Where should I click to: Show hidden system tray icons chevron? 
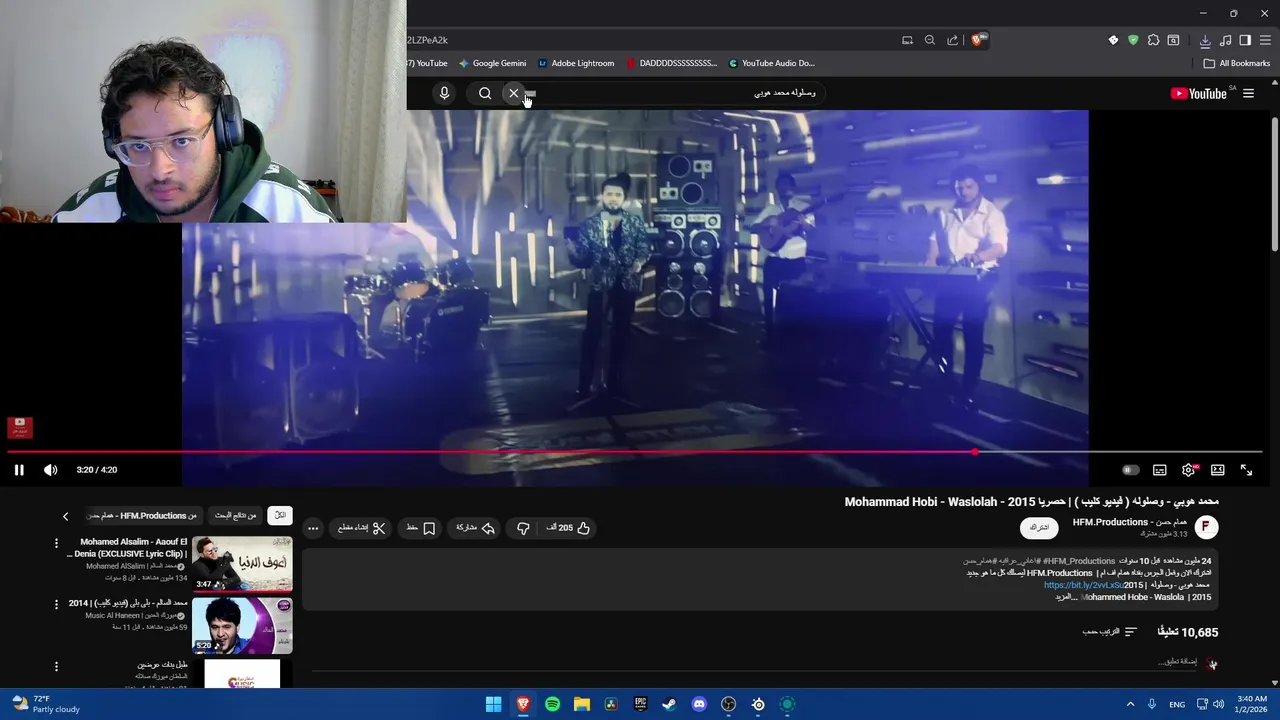(1130, 704)
